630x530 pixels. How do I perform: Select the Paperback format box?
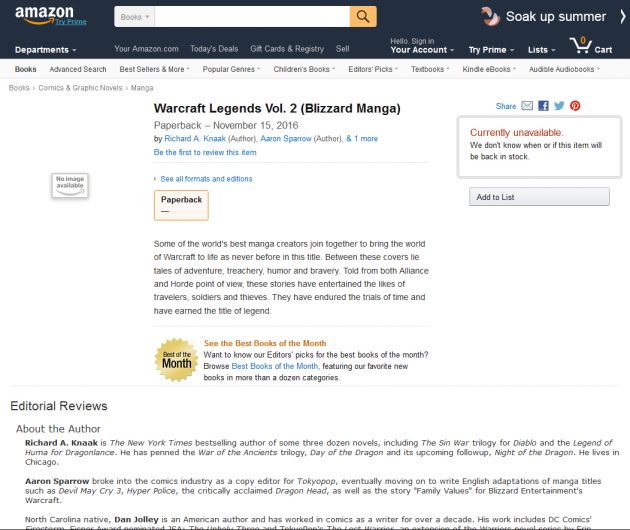tap(181, 205)
